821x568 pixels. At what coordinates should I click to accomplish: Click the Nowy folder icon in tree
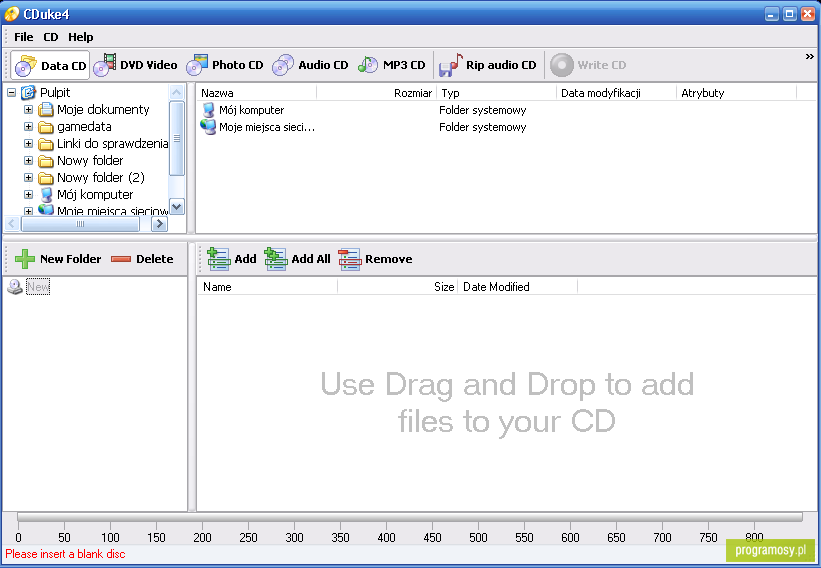point(46,161)
